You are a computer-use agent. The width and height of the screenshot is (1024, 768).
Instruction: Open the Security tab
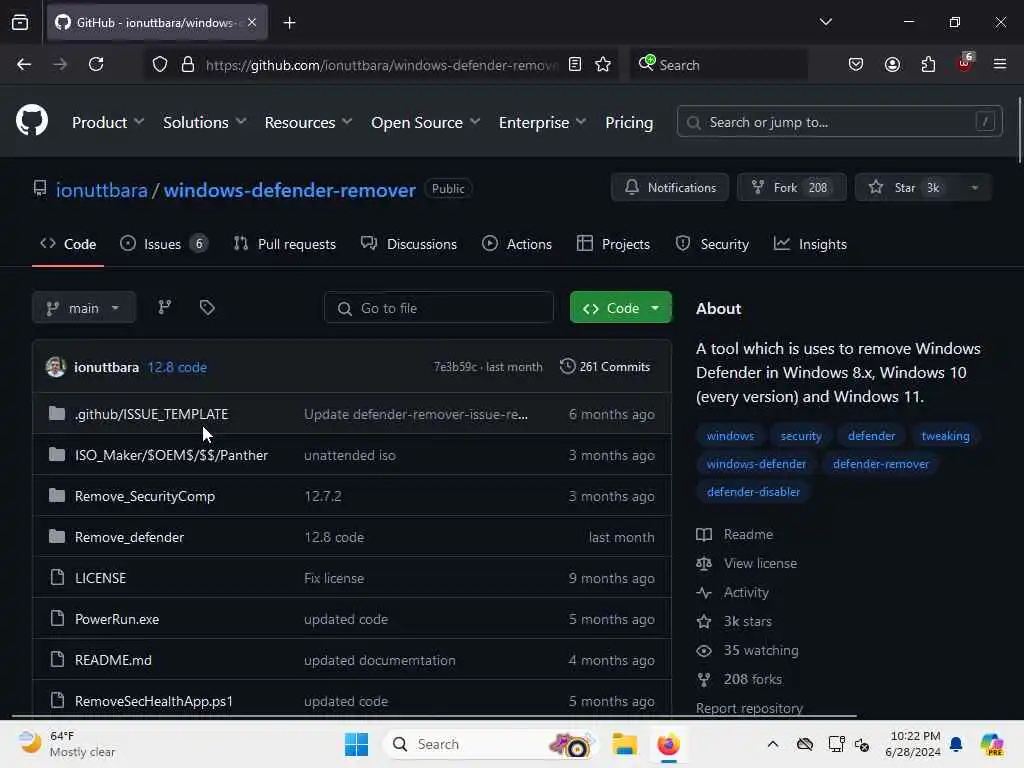(712, 244)
